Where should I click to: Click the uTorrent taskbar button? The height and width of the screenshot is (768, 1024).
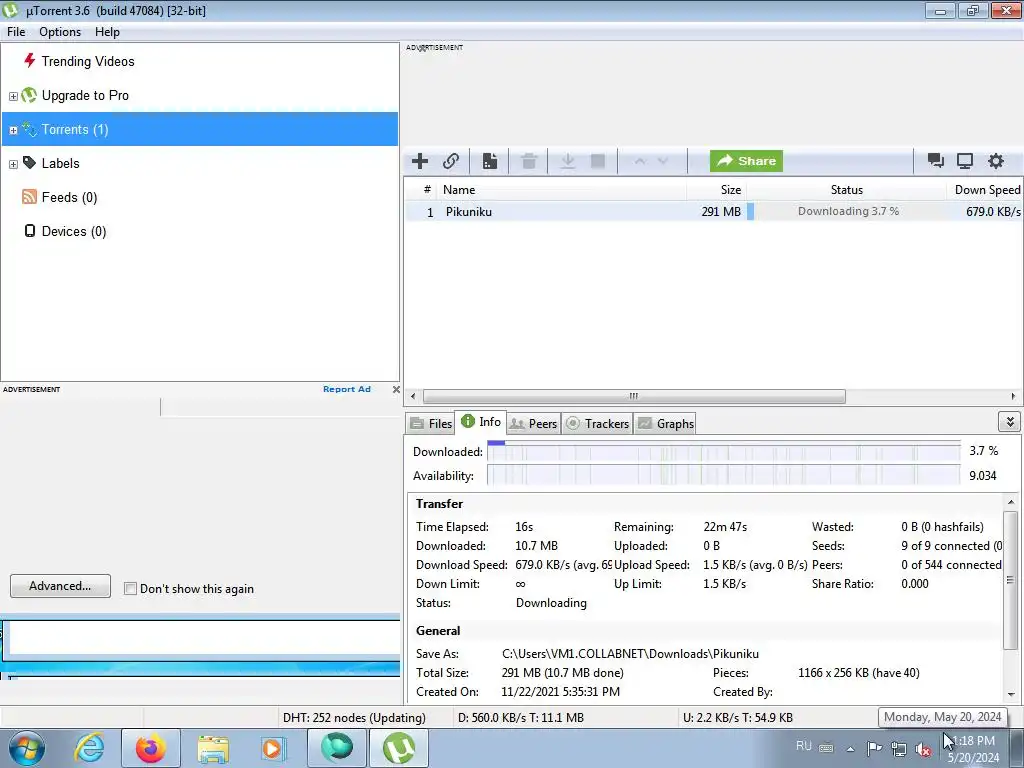click(x=399, y=748)
